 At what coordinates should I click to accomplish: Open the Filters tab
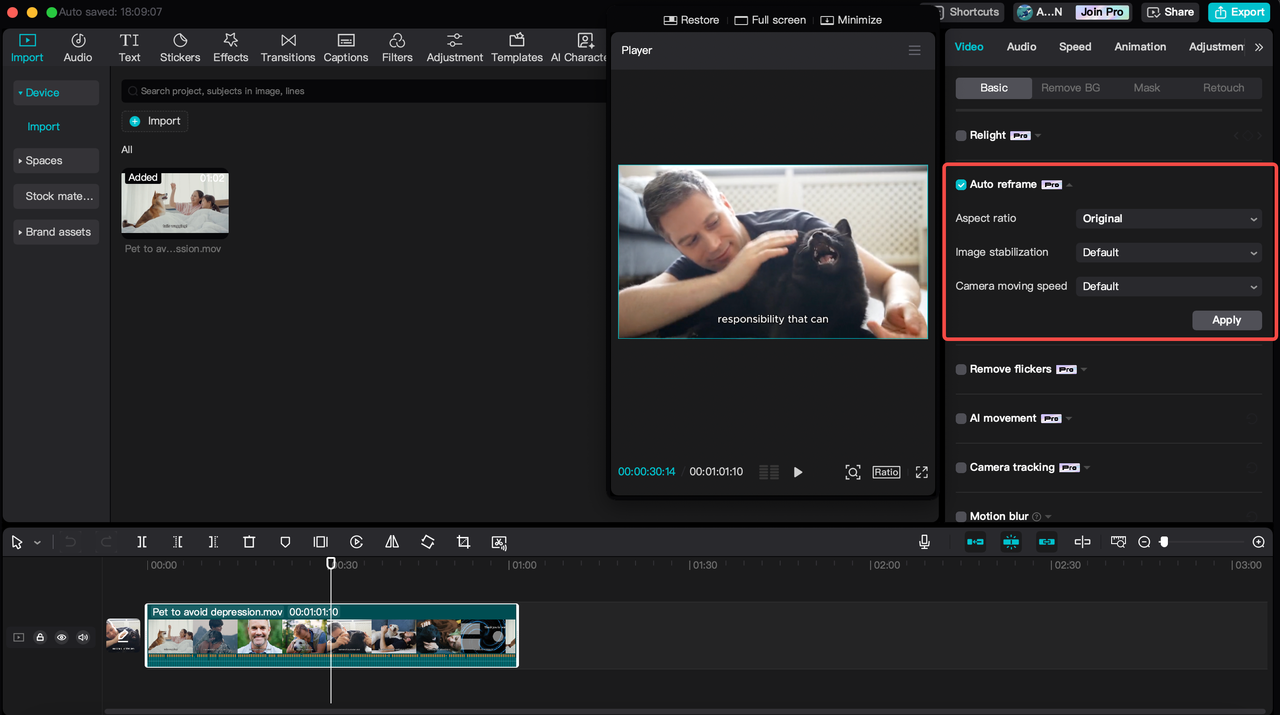[397, 47]
